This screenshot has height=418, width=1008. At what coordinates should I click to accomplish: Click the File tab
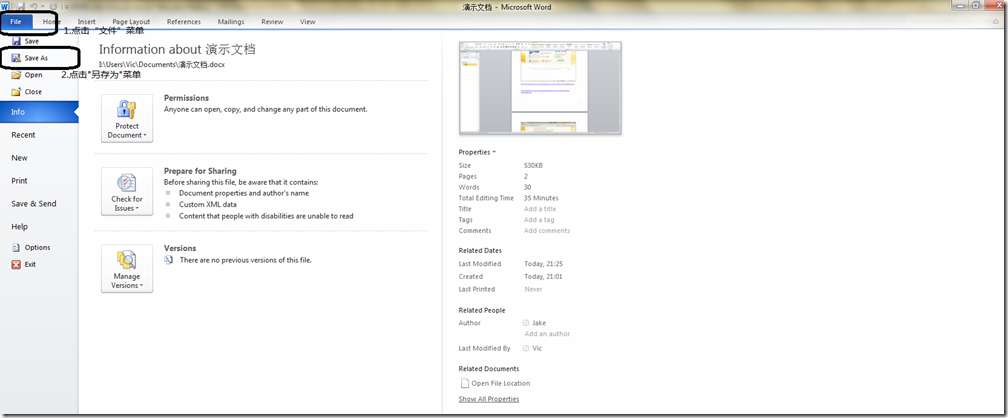[x=16, y=22]
